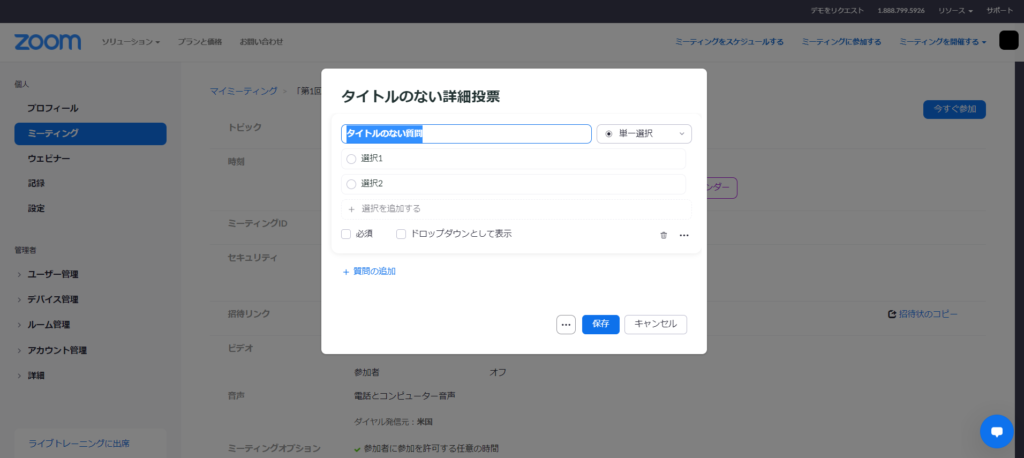The image size is (1024, 458).
Task: Go to プロフィール in the sidebar
Action: [x=52, y=108]
